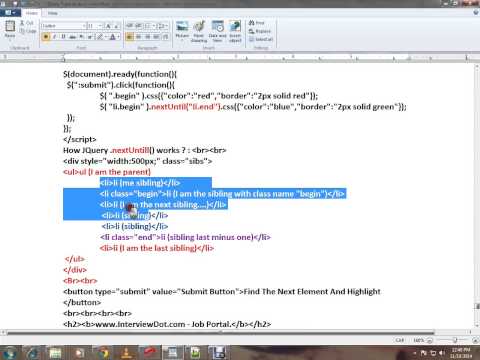The height and width of the screenshot is (360, 480).
Task: Toggle underline formatting
Action: (x=63, y=37)
